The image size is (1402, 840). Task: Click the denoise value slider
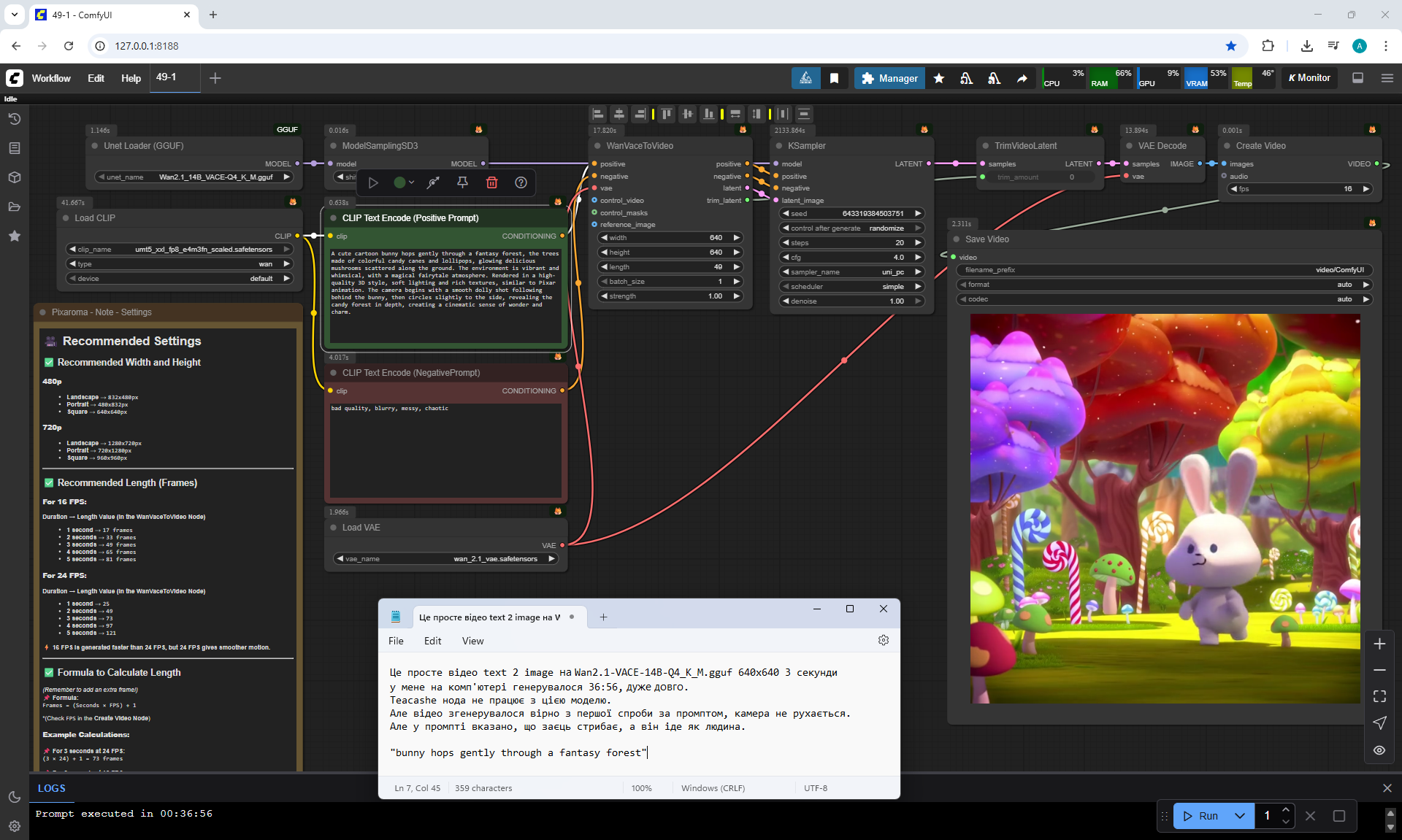851,301
